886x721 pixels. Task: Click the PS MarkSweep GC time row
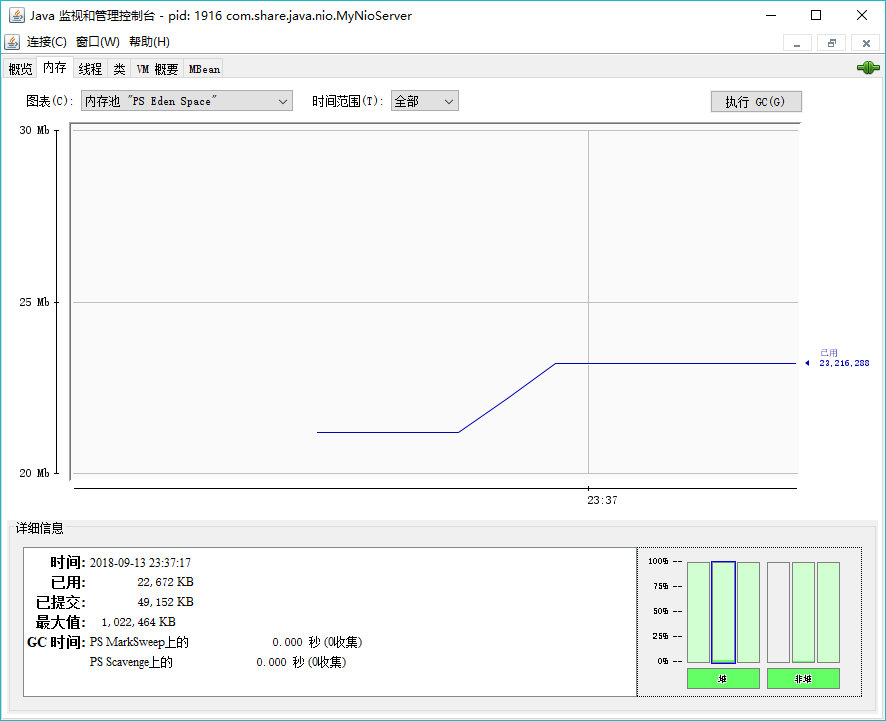(225, 642)
